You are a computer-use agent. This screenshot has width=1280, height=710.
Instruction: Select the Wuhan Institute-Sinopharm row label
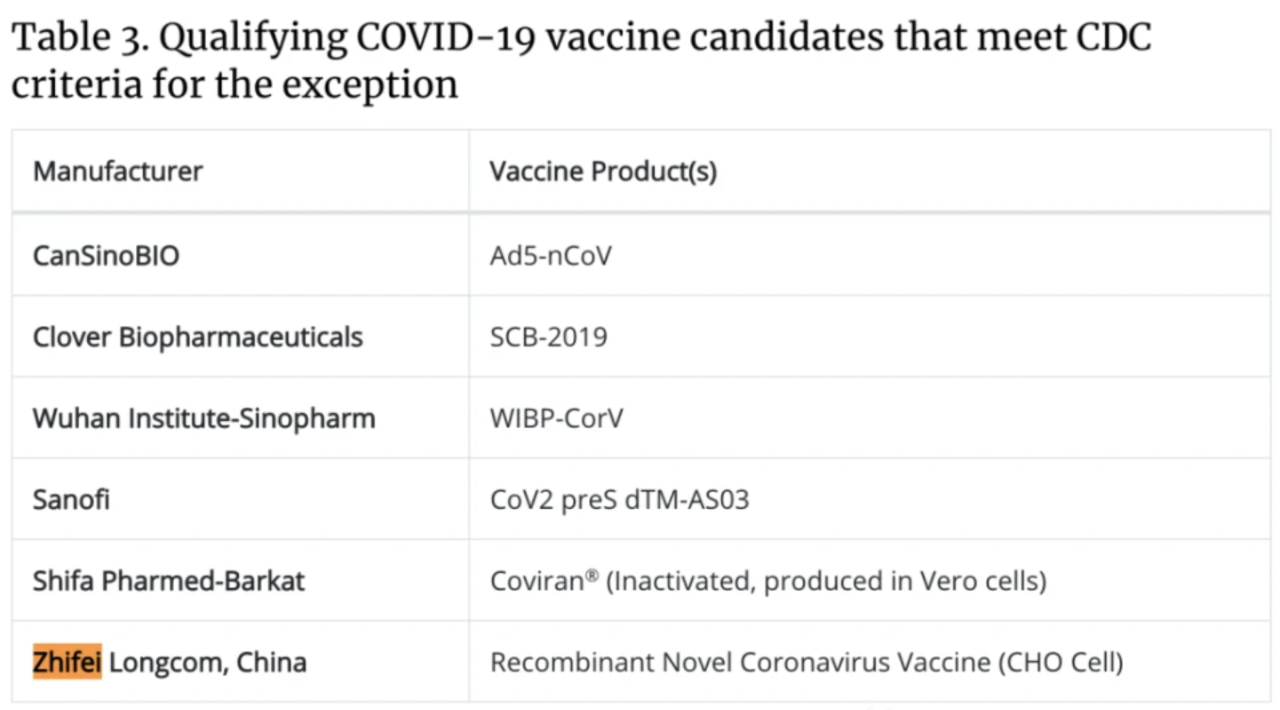click(204, 418)
